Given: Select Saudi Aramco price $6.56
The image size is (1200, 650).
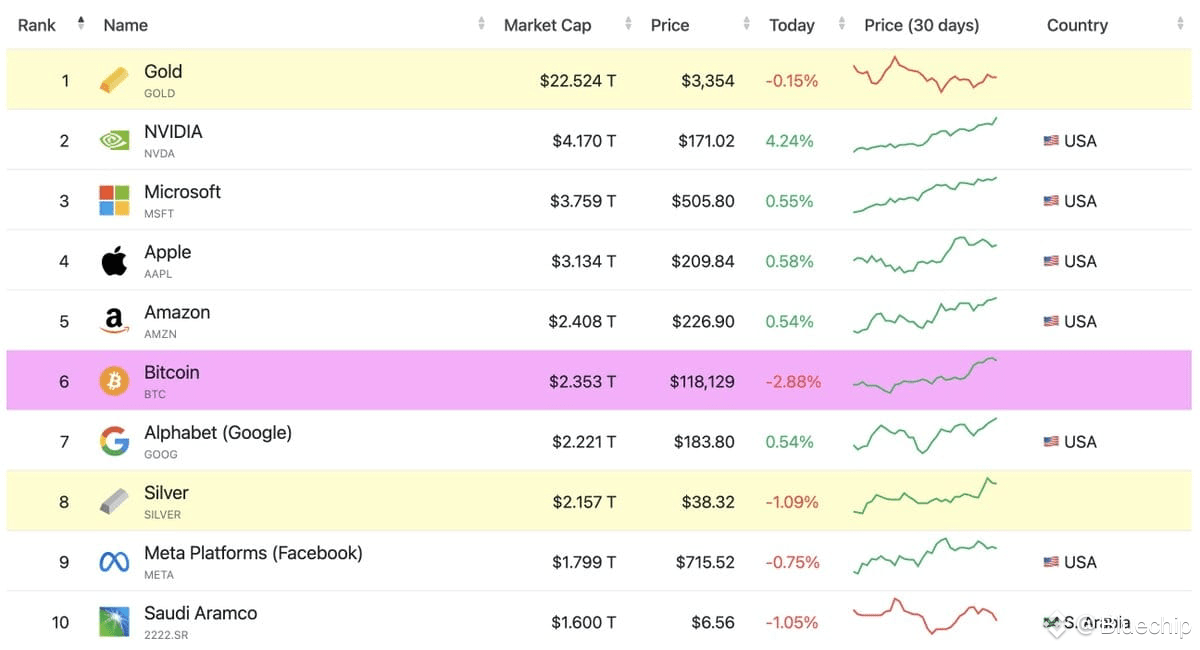Looking at the screenshot, I should point(713,622).
